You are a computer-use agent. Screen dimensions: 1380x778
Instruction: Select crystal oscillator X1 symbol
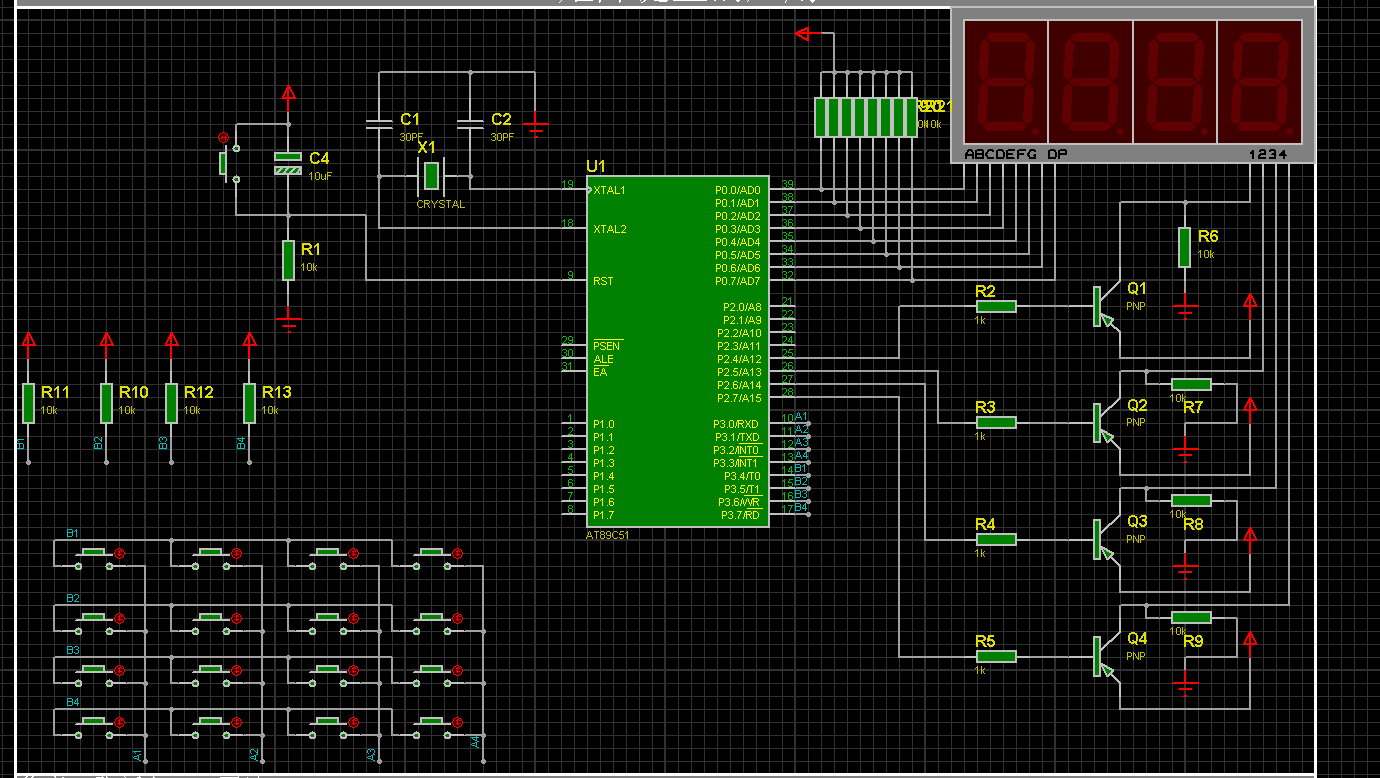coord(430,176)
